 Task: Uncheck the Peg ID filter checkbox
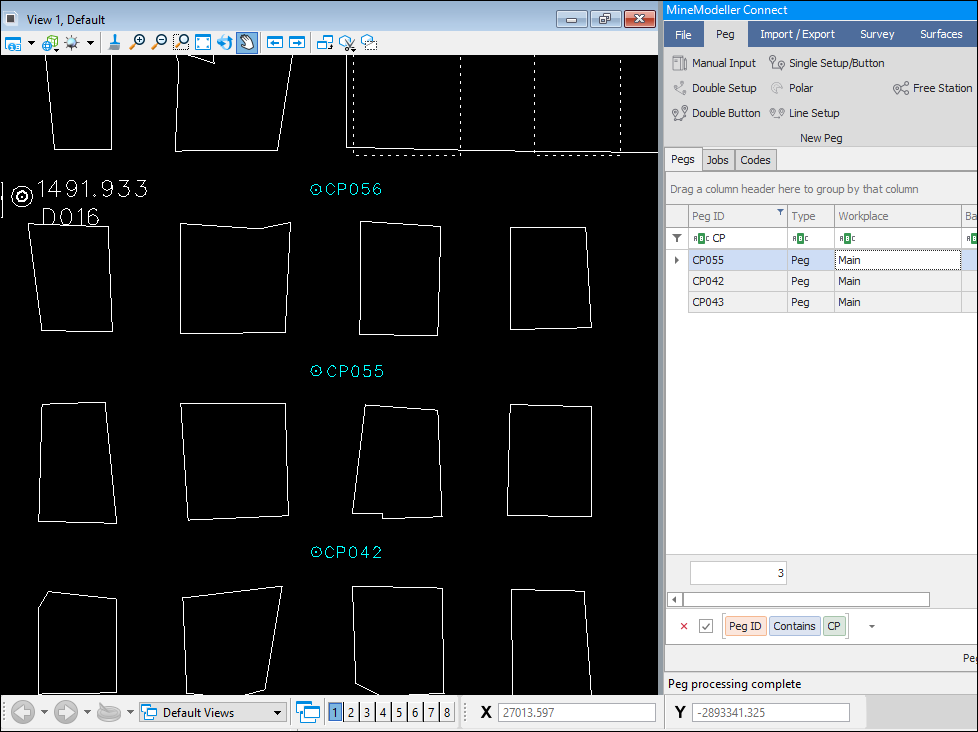tap(706, 626)
